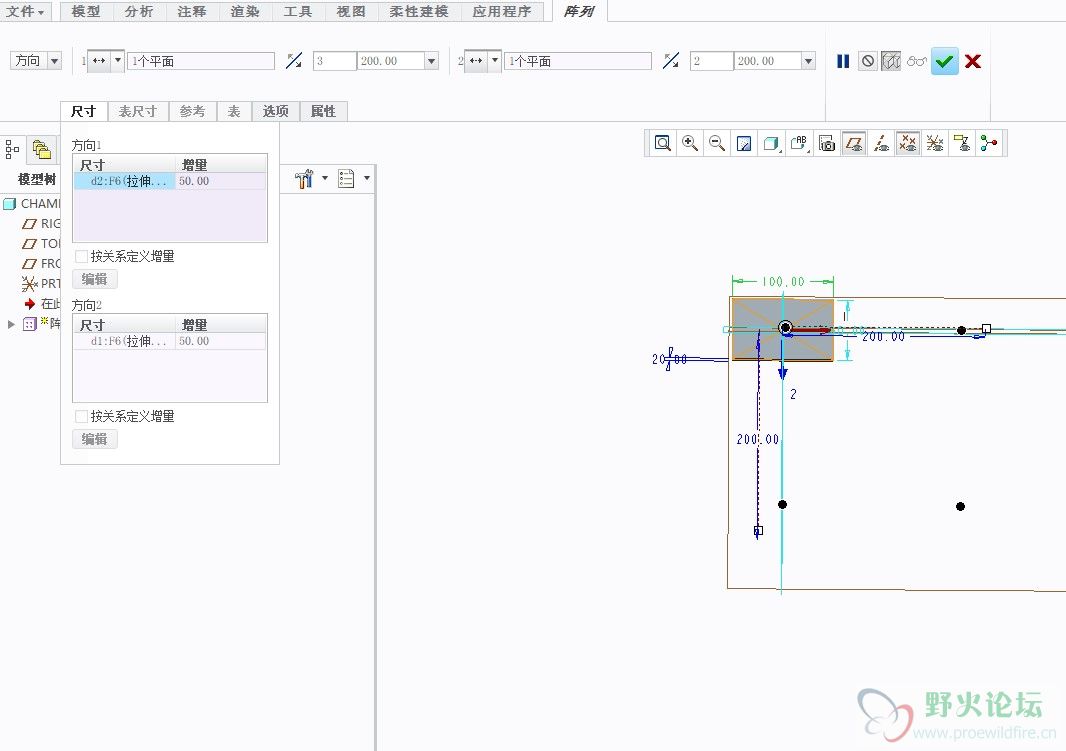Screen dimensions: 1066x751
Task: Select the d1:F6 dimension row
Action: point(170,340)
